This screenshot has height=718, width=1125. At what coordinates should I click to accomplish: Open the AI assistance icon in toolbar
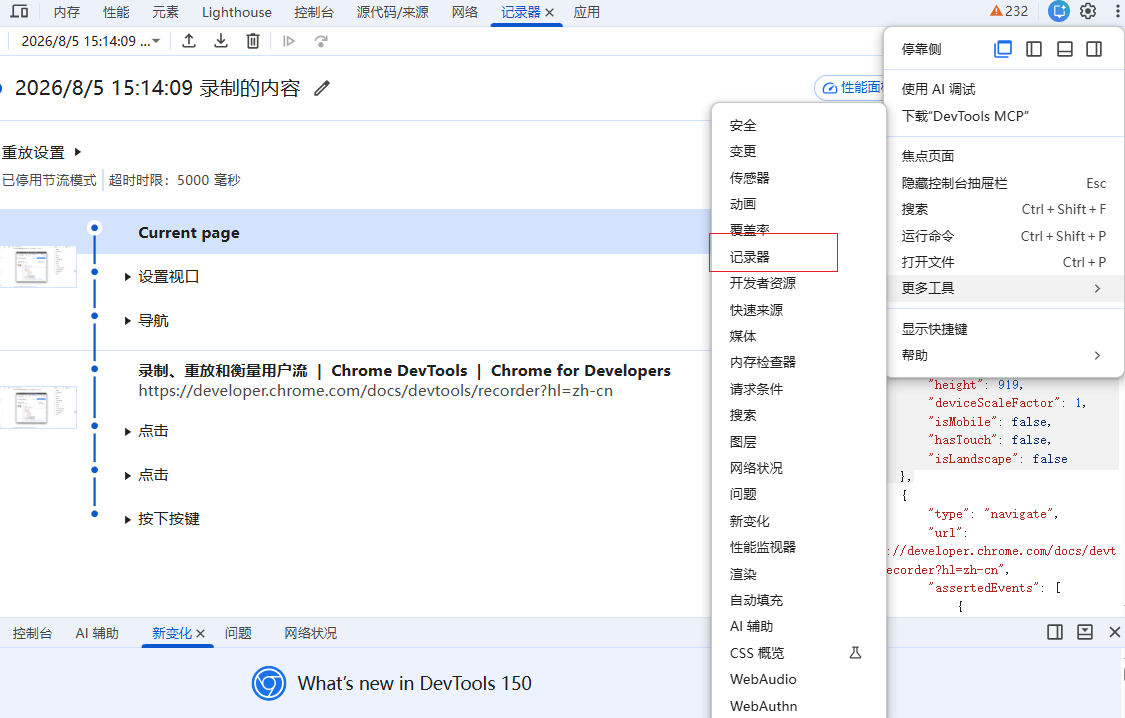tap(1058, 11)
